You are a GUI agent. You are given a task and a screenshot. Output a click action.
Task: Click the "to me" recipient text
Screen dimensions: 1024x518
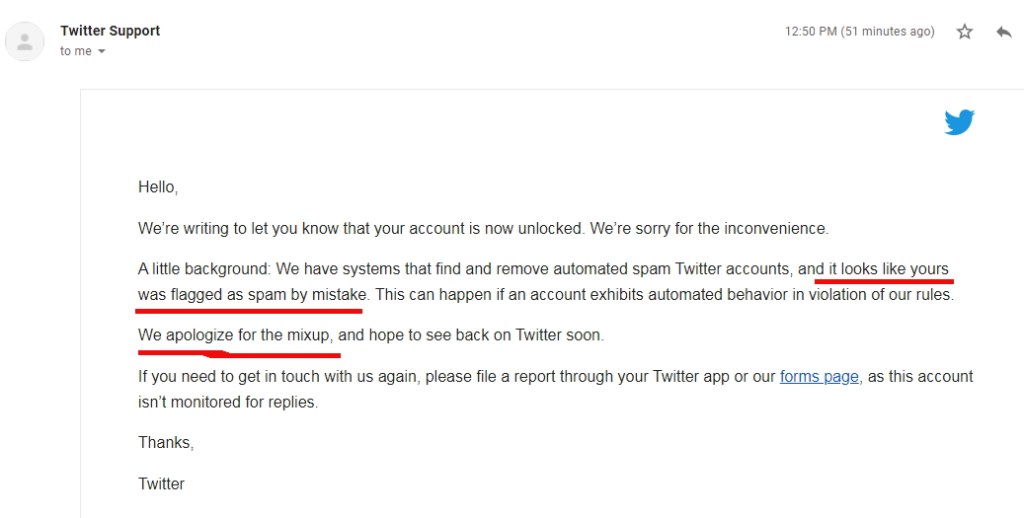click(76, 52)
